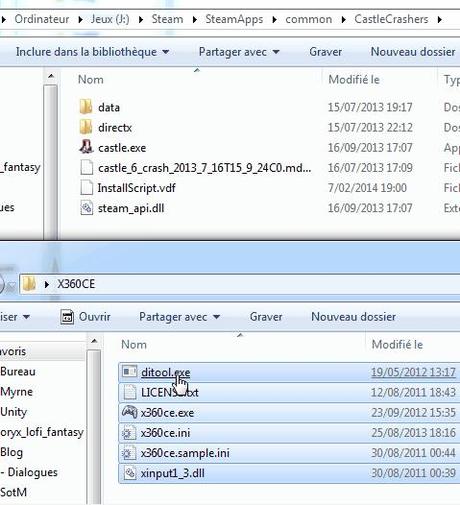Select the x360ce.exe gamepad icon
The width and height of the screenshot is (460, 505).
click(129, 412)
